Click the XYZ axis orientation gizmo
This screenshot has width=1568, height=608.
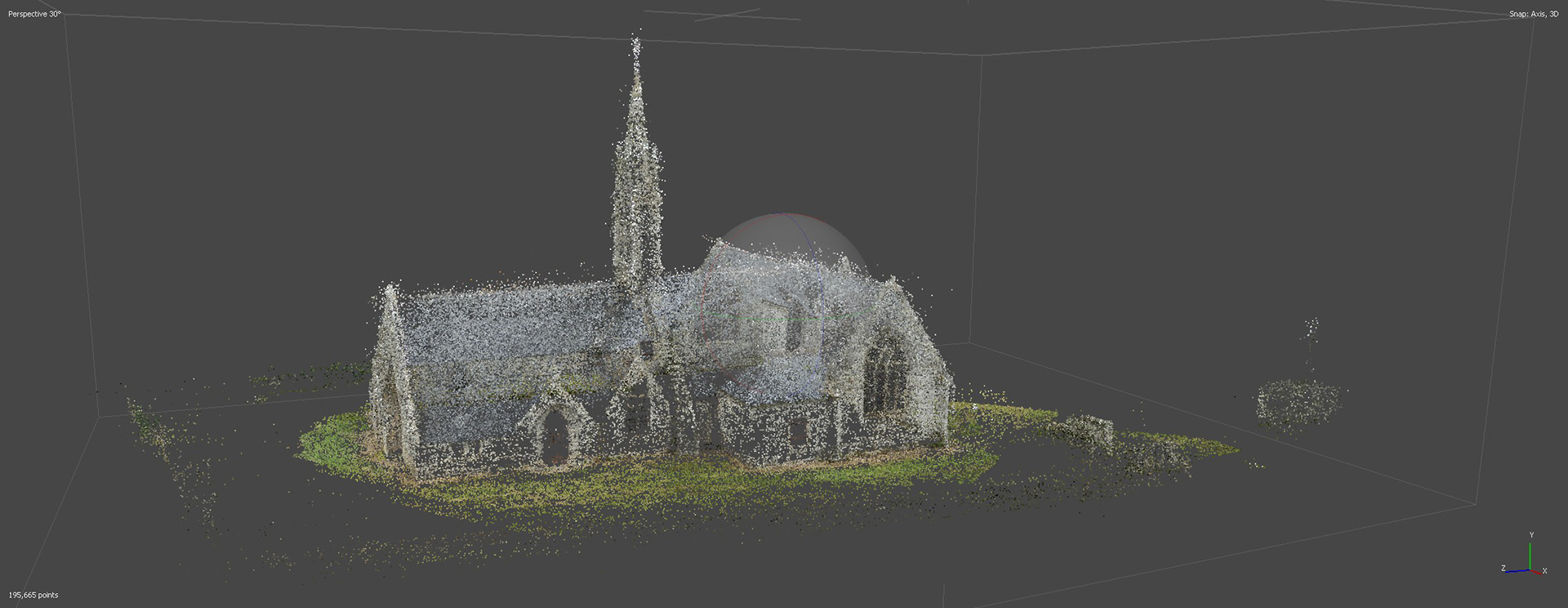click(1524, 555)
